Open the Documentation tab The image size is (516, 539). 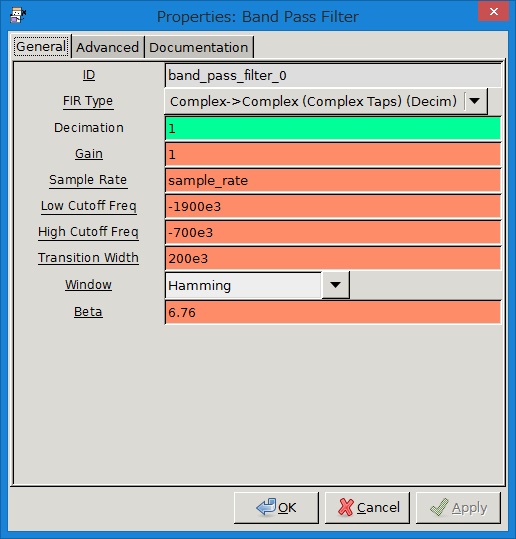(199, 47)
